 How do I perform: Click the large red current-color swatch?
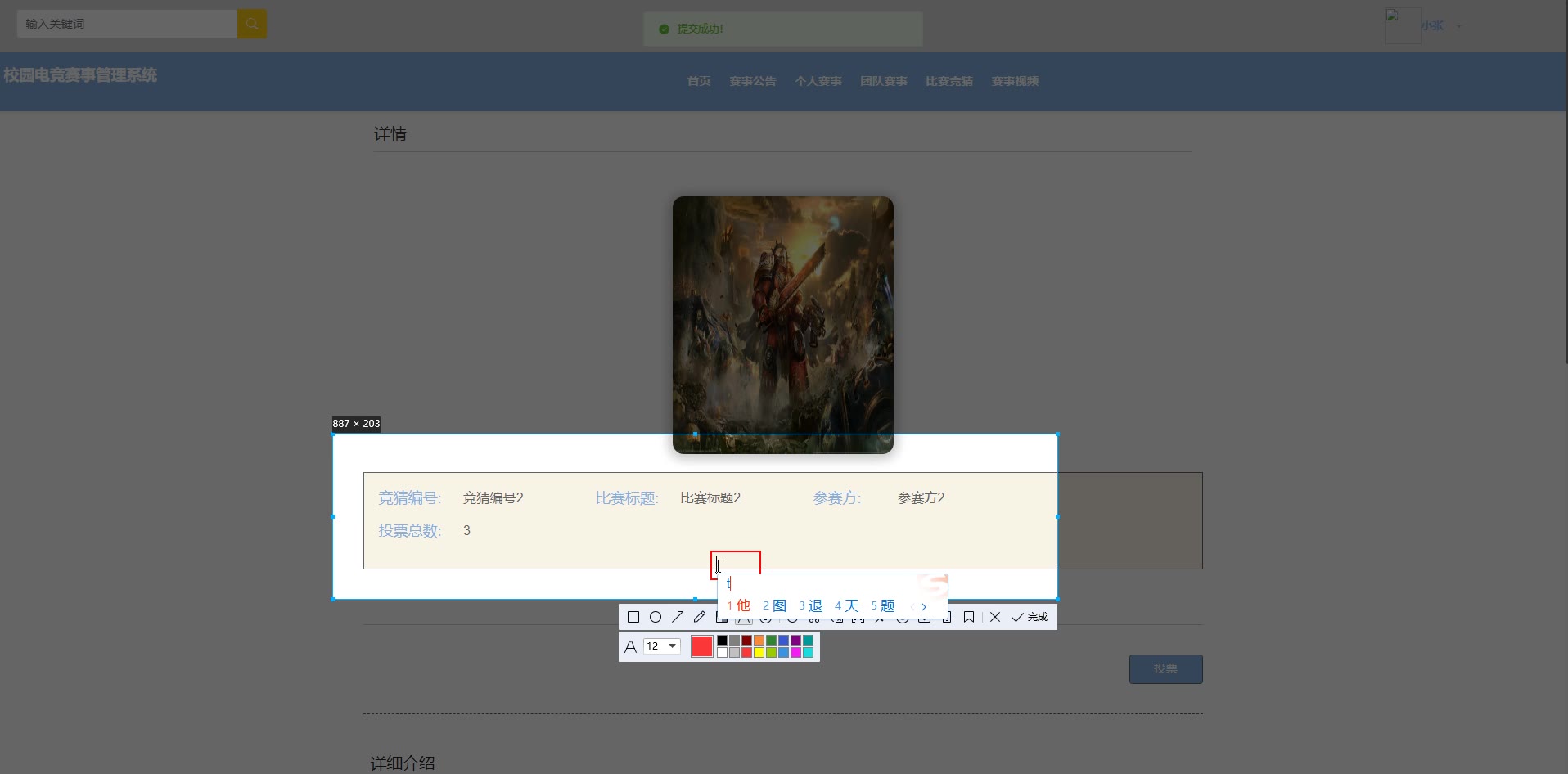tap(702, 646)
